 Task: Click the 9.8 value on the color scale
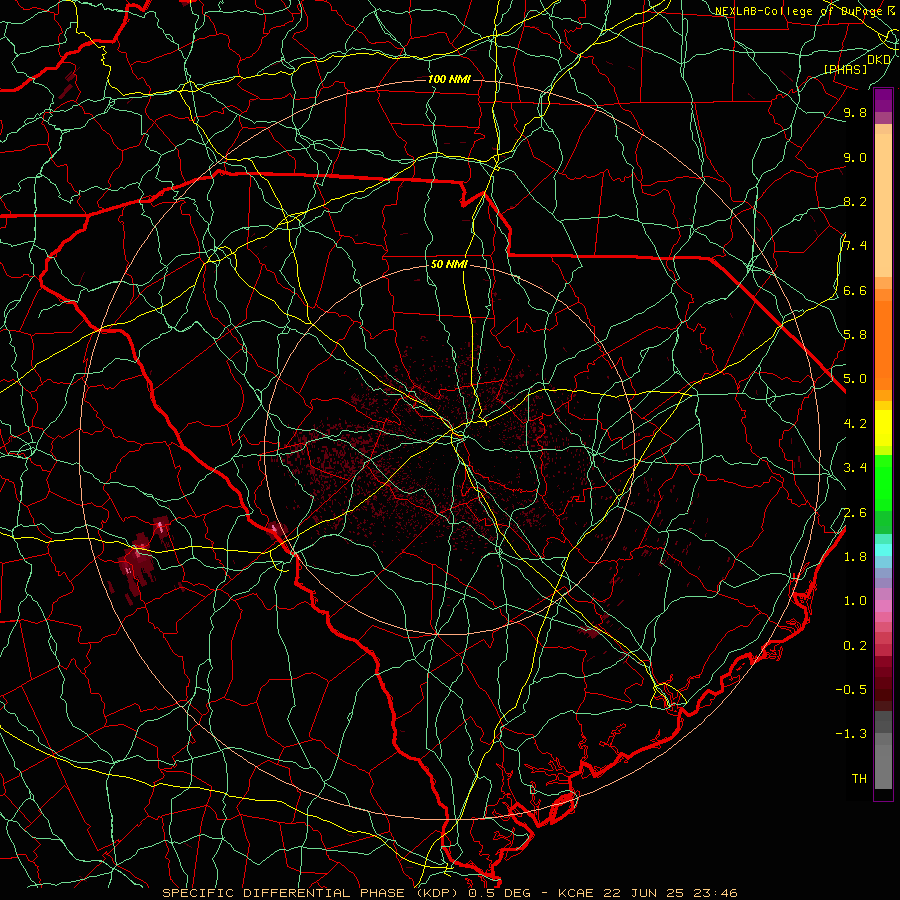[x=855, y=113]
